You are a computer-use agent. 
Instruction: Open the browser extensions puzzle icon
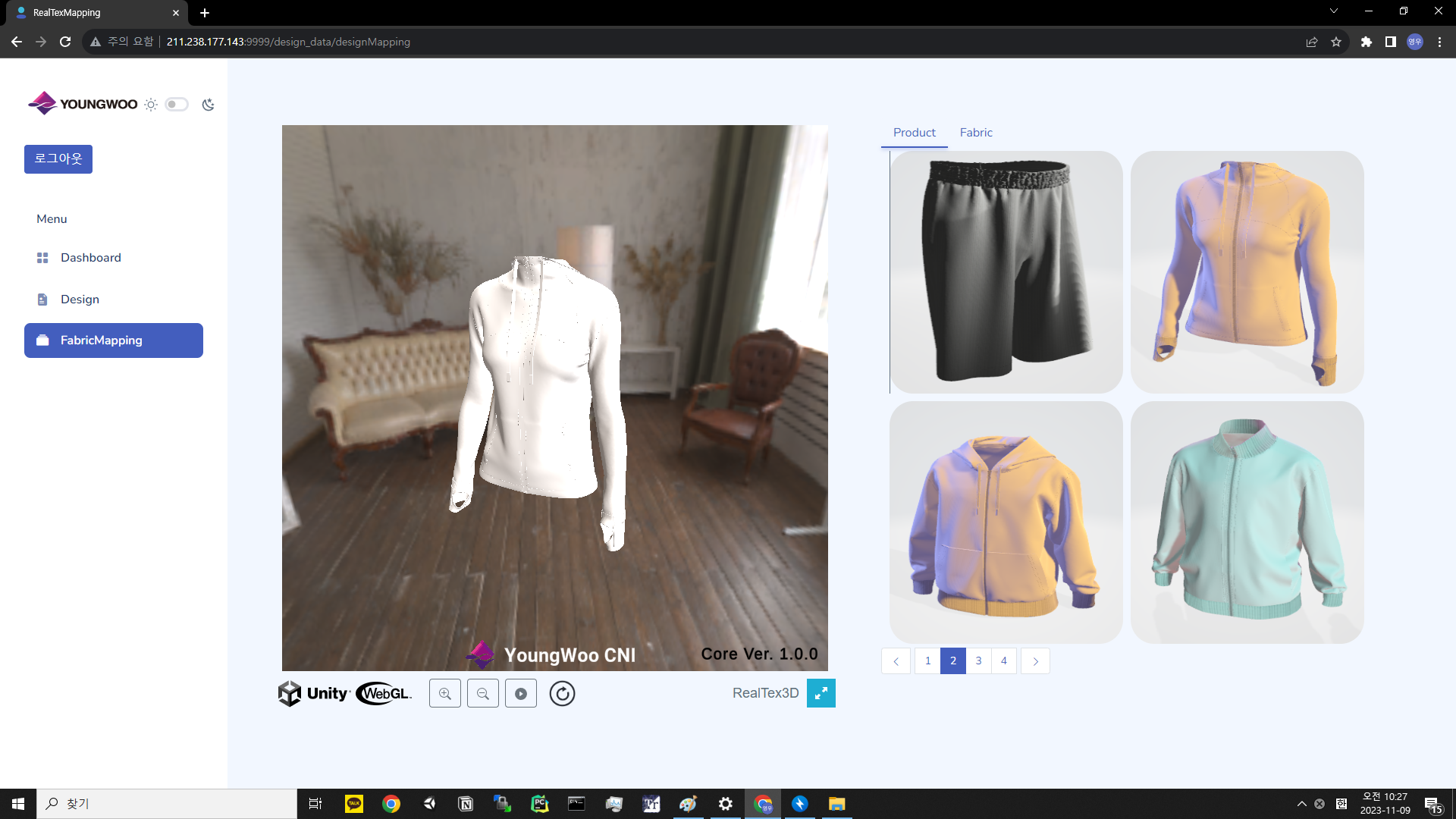[1366, 42]
